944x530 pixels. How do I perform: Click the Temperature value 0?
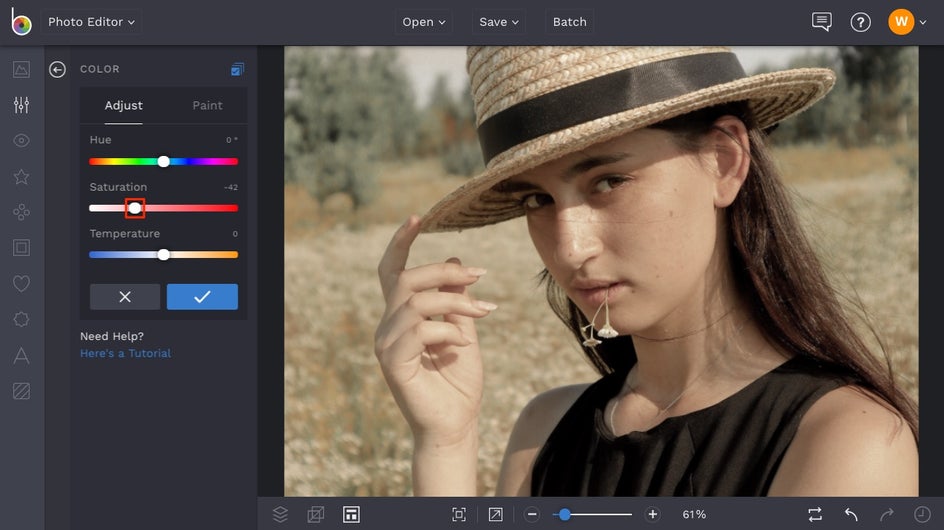[x=235, y=234]
